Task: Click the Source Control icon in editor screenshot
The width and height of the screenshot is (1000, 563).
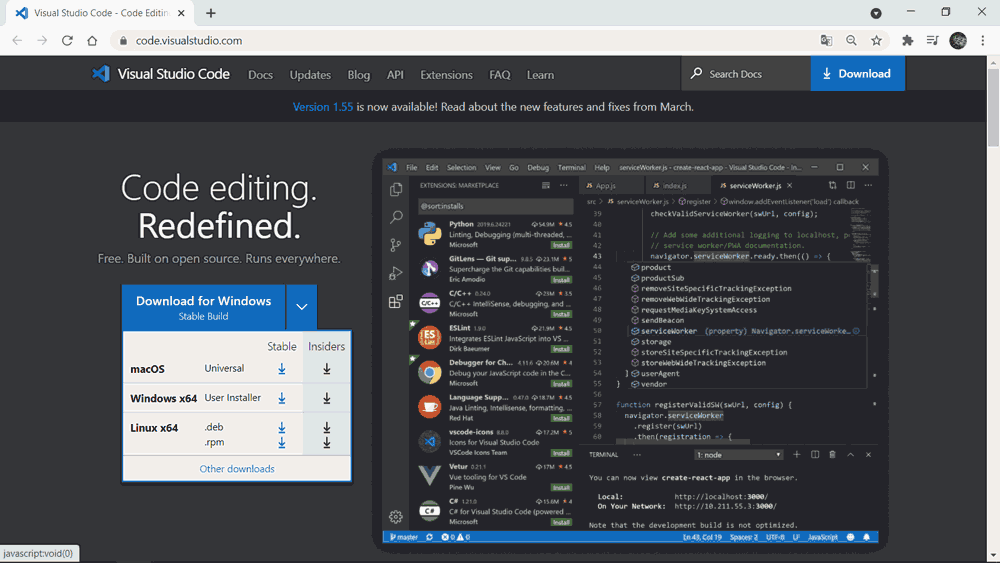Action: tap(396, 245)
